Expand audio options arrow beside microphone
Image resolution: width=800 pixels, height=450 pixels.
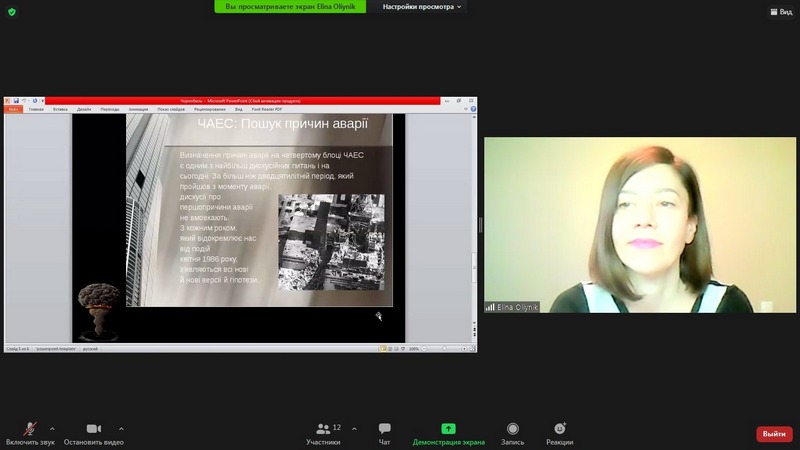[52, 429]
